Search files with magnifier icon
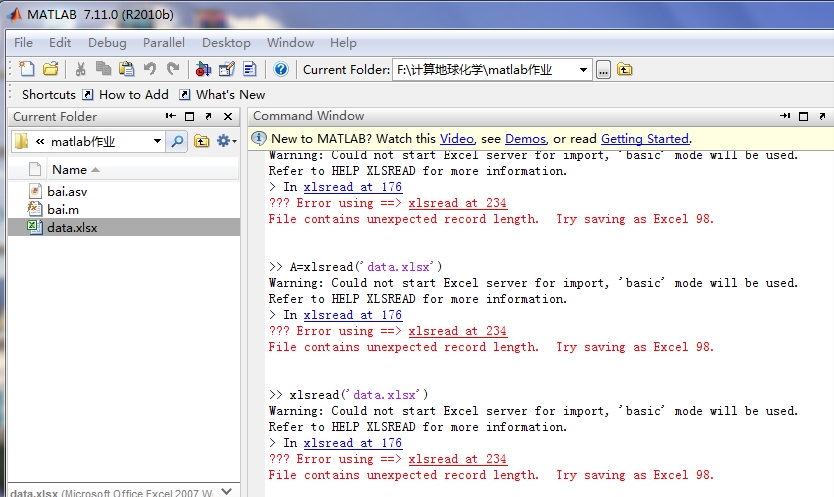This screenshot has width=834, height=497. click(x=177, y=141)
